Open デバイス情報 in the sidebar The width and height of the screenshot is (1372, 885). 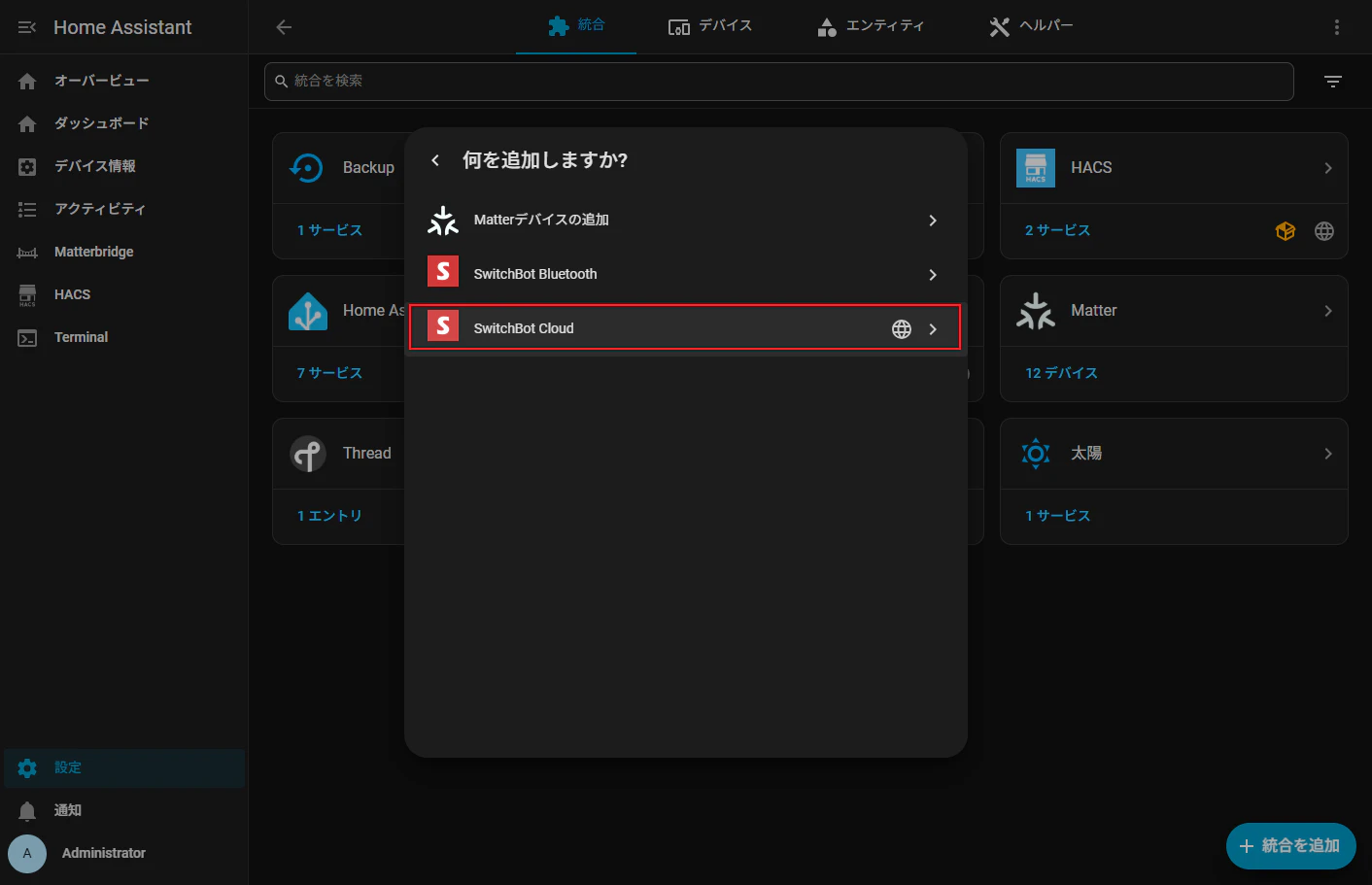coord(124,166)
